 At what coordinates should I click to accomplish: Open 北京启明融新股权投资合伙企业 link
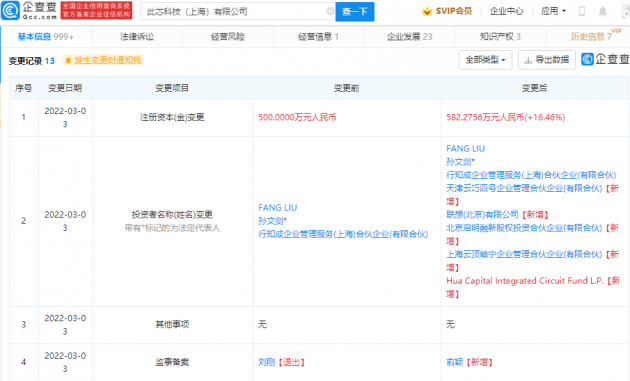click(524, 228)
